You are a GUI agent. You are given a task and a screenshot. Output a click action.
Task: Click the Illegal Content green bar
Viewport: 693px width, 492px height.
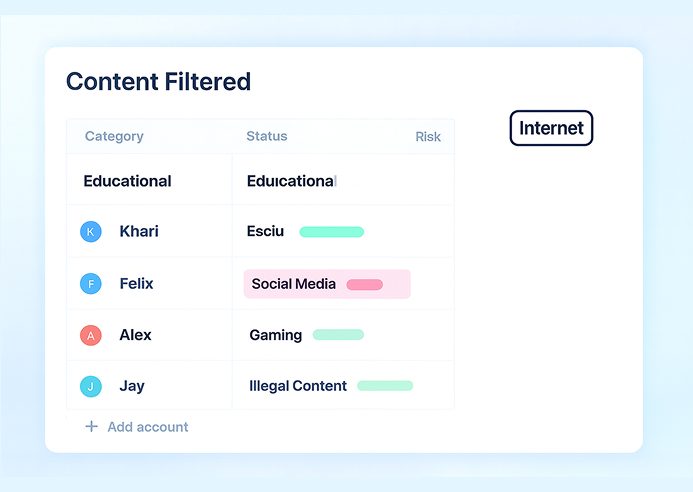(x=385, y=386)
